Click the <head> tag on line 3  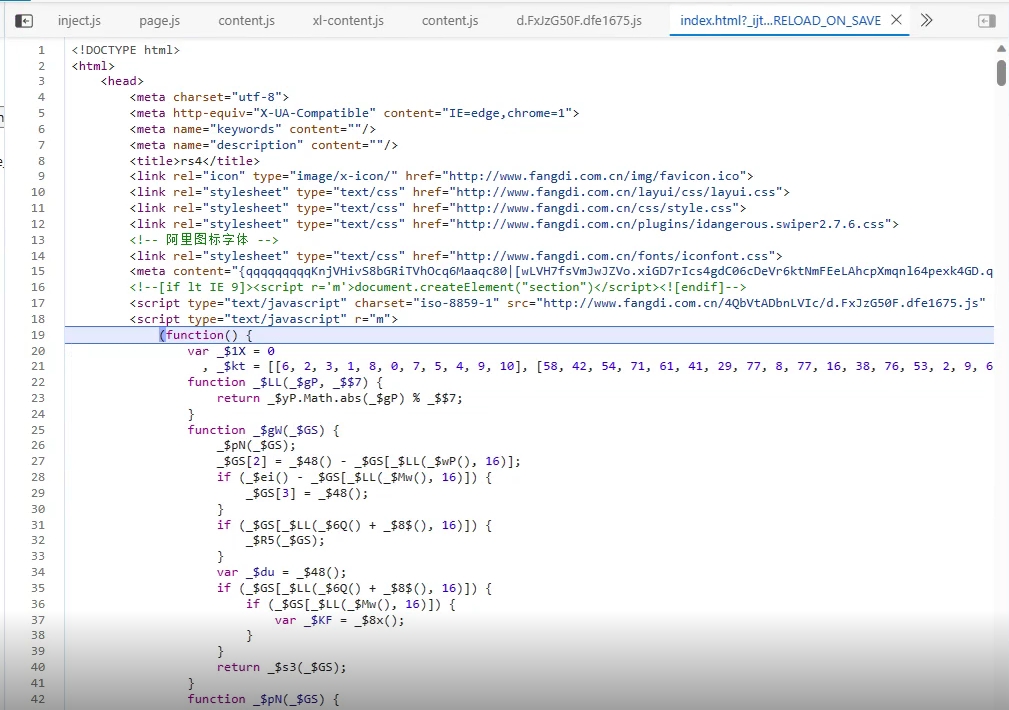[122, 81]
